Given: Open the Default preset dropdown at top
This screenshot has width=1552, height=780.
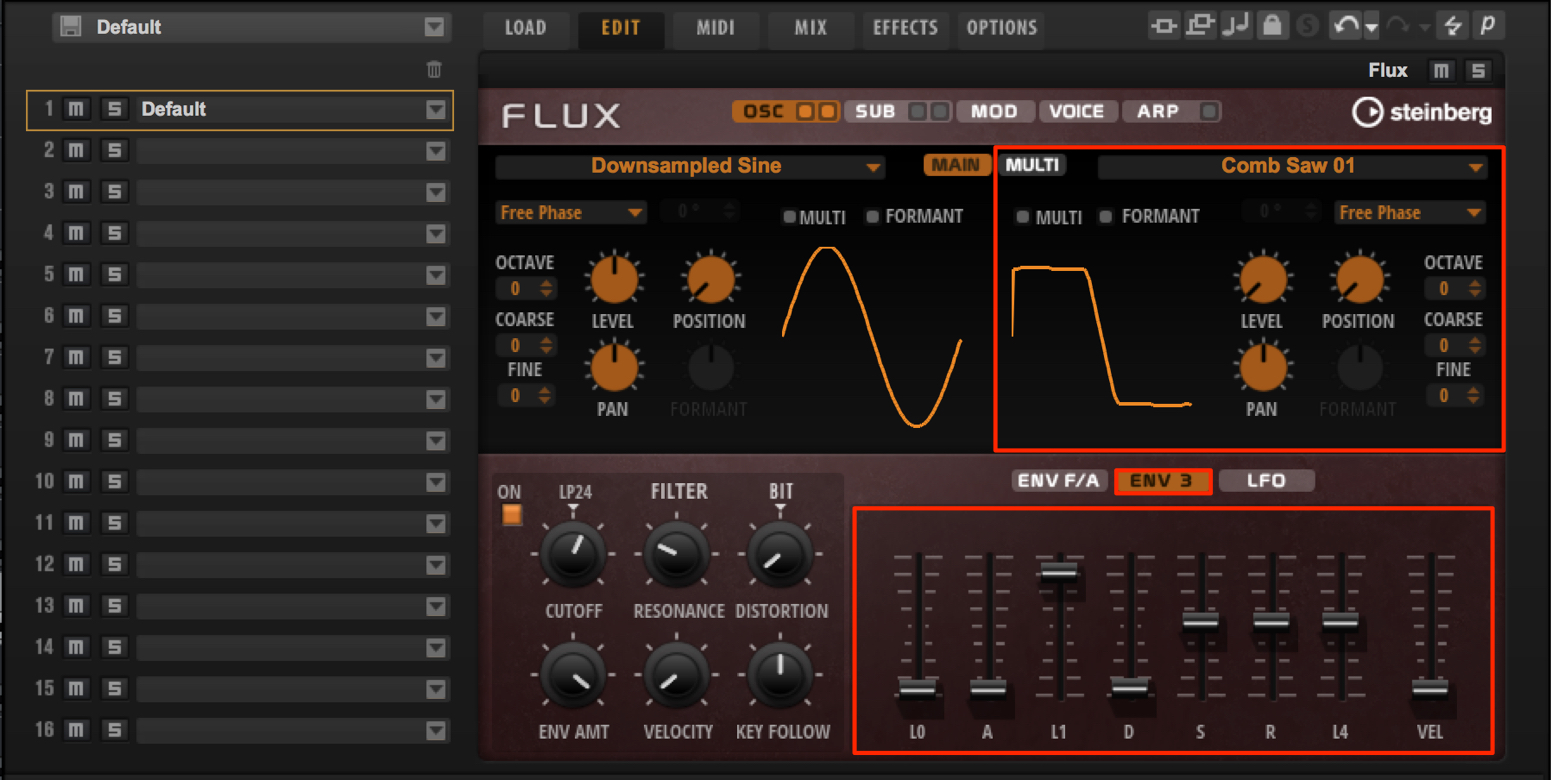Looking at the screenshot, I should [434, 27].
